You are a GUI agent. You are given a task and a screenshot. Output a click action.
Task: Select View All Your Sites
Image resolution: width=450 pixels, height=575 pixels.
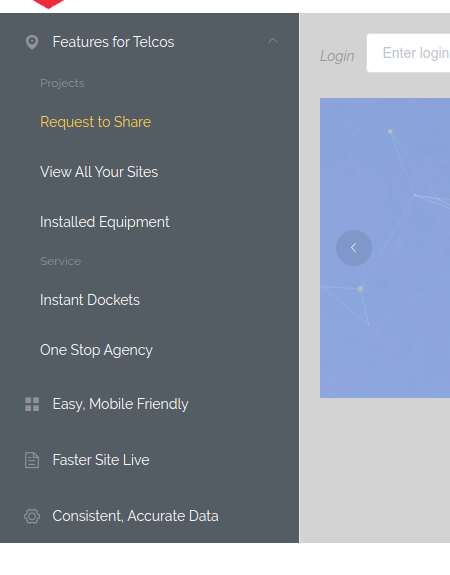click(x=99, y=172)
